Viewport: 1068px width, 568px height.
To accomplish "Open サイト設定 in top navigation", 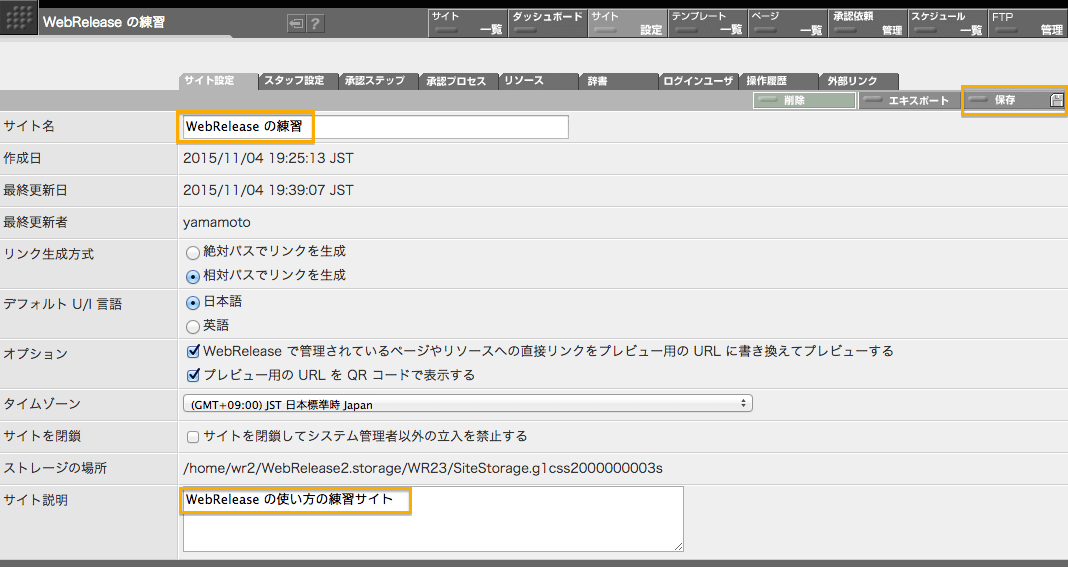I will (x=627, y=23).
